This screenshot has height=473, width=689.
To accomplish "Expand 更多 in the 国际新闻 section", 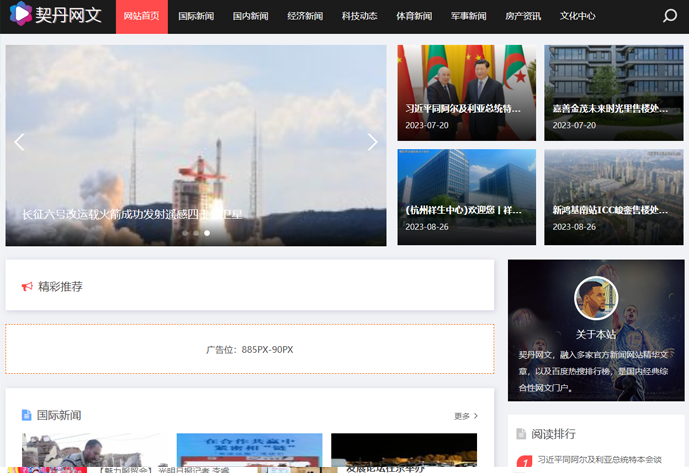I will tap(465, 416).
